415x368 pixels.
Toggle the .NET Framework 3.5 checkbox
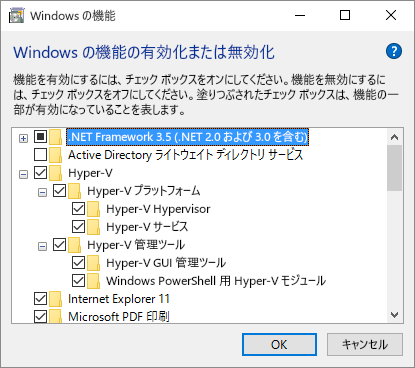40,137
